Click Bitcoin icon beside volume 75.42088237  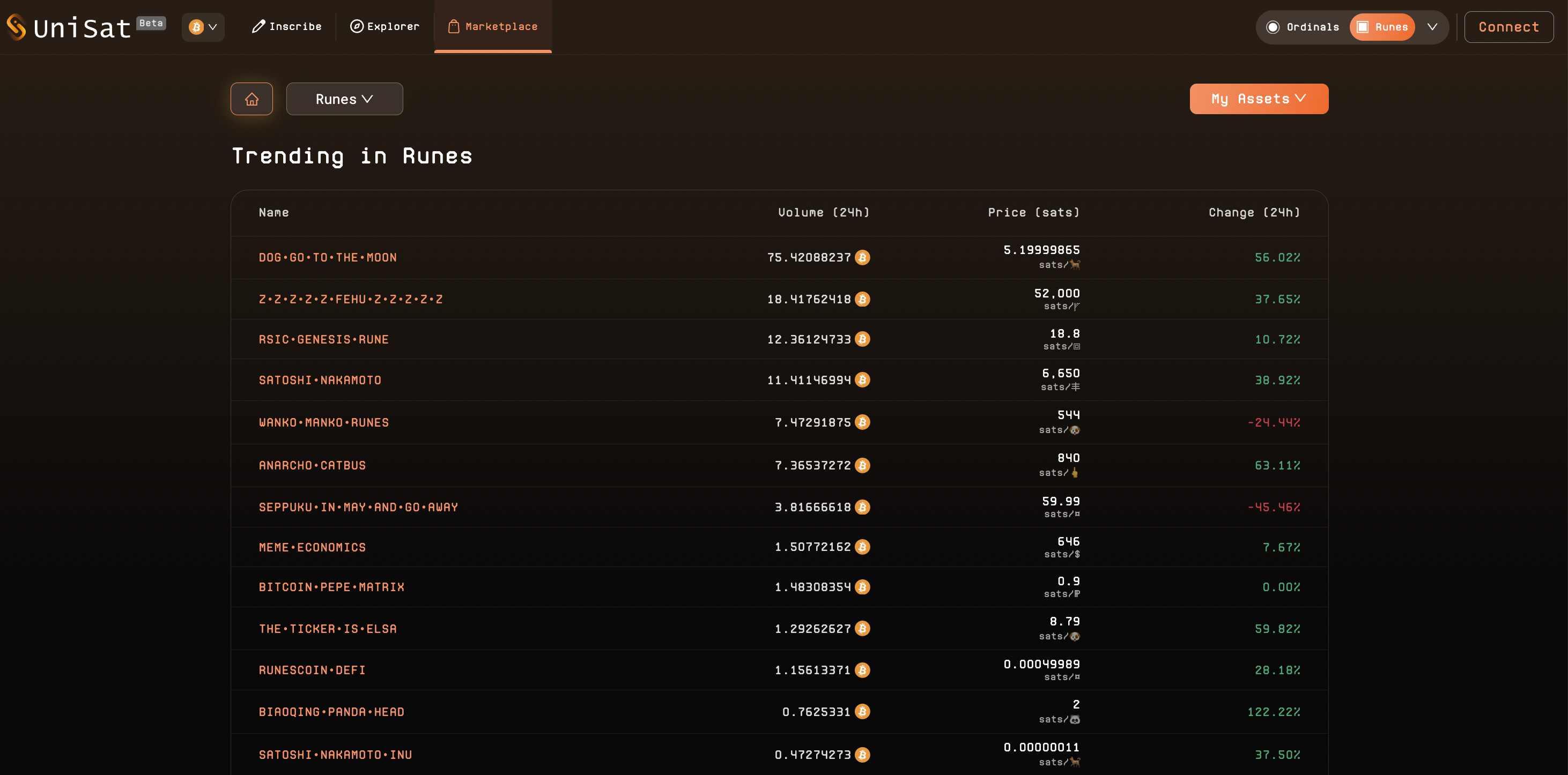pyautogui.click(x=862, y=258)
